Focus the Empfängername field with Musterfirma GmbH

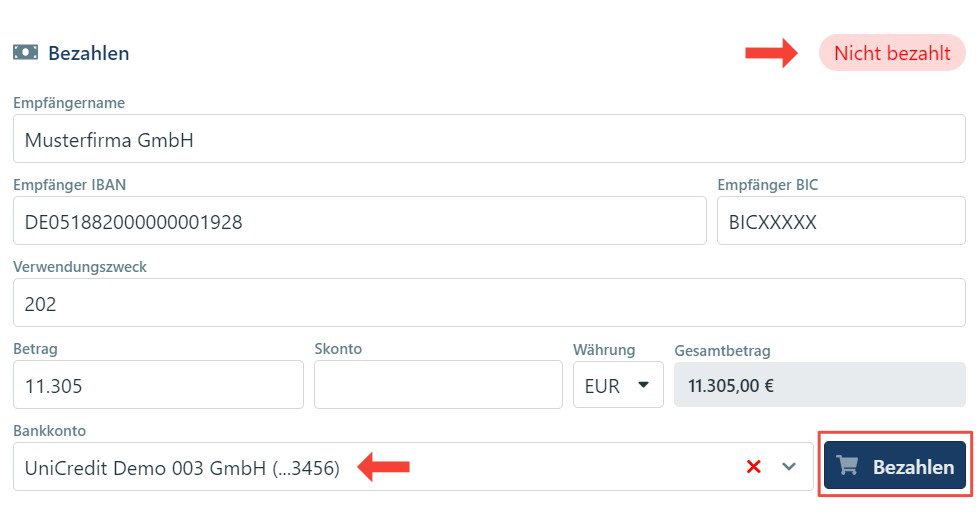[x=488, y=139]
